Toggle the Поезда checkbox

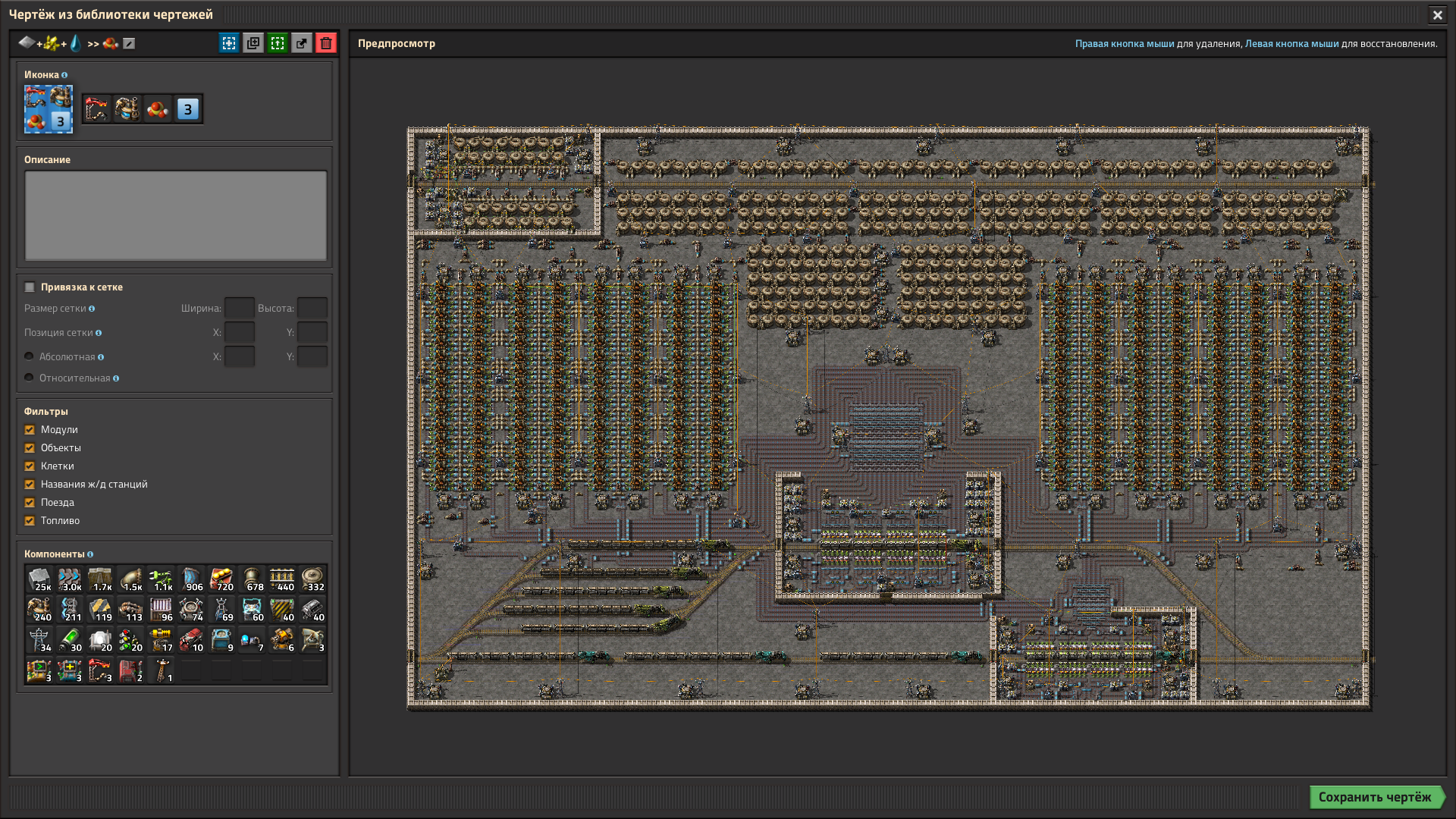pyautogui.click(x=30, y=503)
